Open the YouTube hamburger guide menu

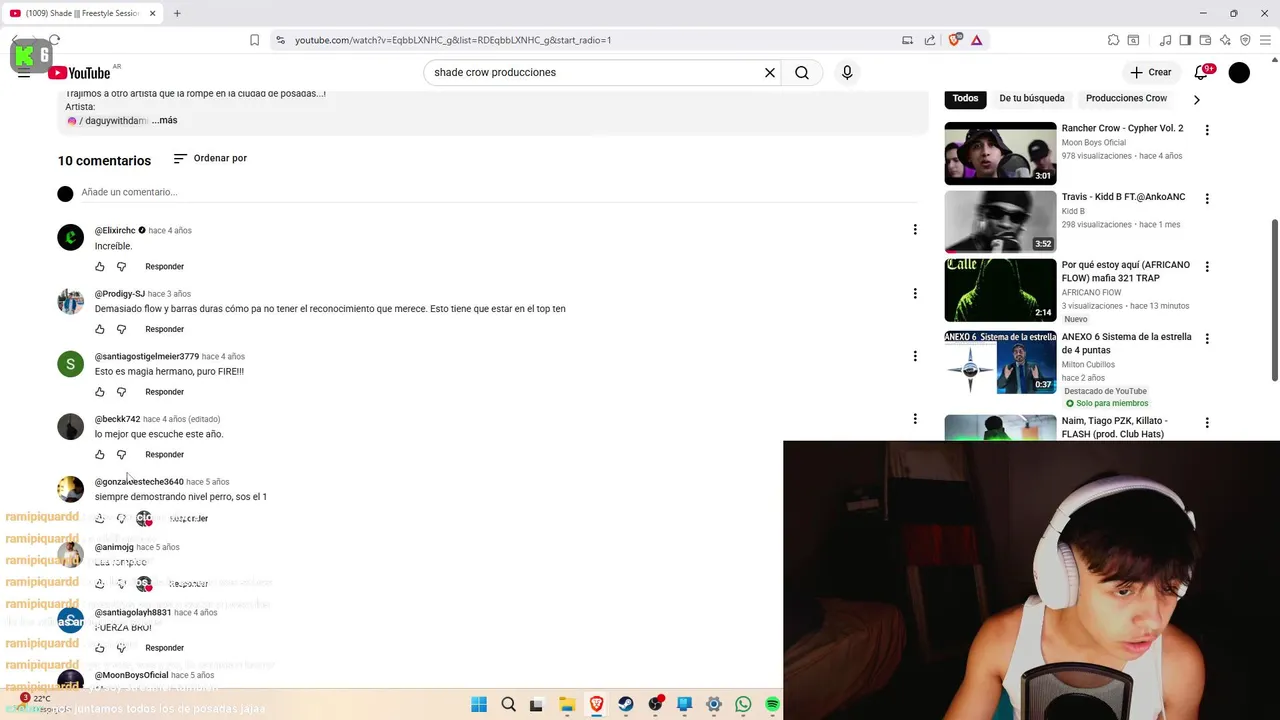[x=24, y=73]
